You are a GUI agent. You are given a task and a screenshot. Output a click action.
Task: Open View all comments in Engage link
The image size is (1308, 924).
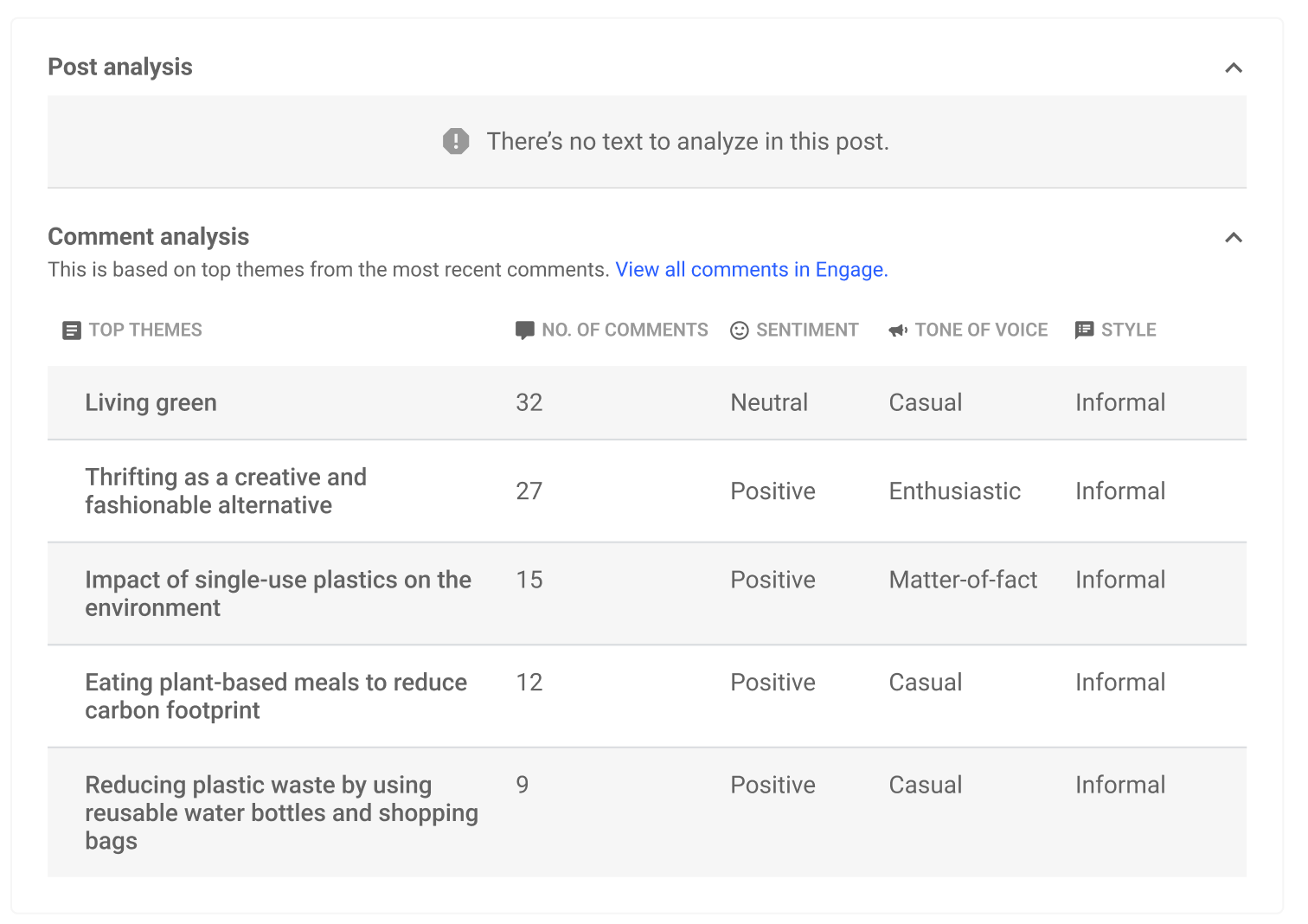pyautogui.click(x=752, y=270)
